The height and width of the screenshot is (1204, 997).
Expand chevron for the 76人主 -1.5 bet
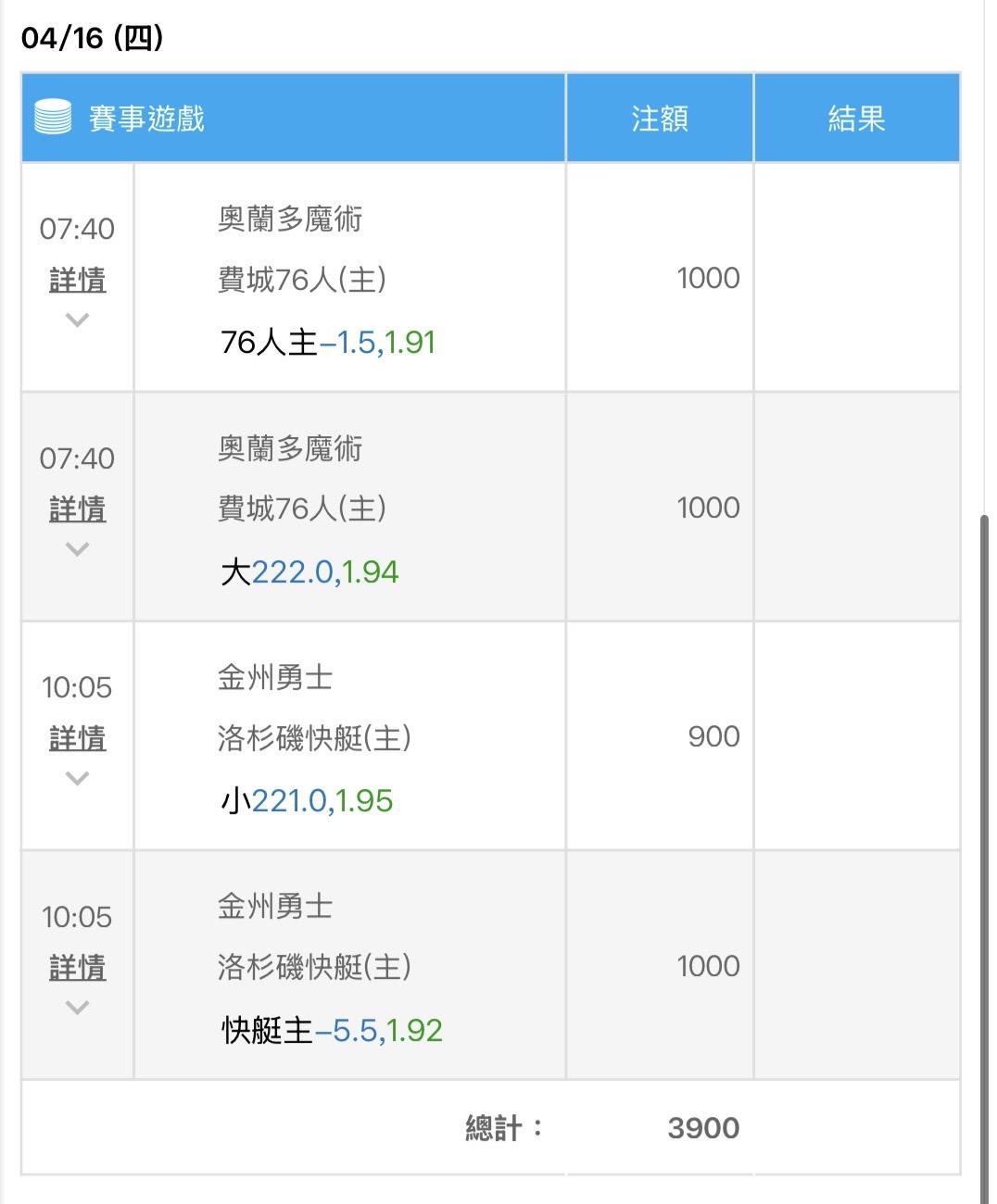tap(78, 320)
